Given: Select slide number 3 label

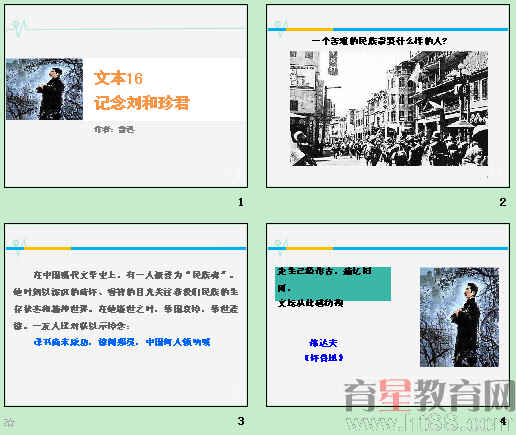Looking at the screenshot, I should [241, 421].
